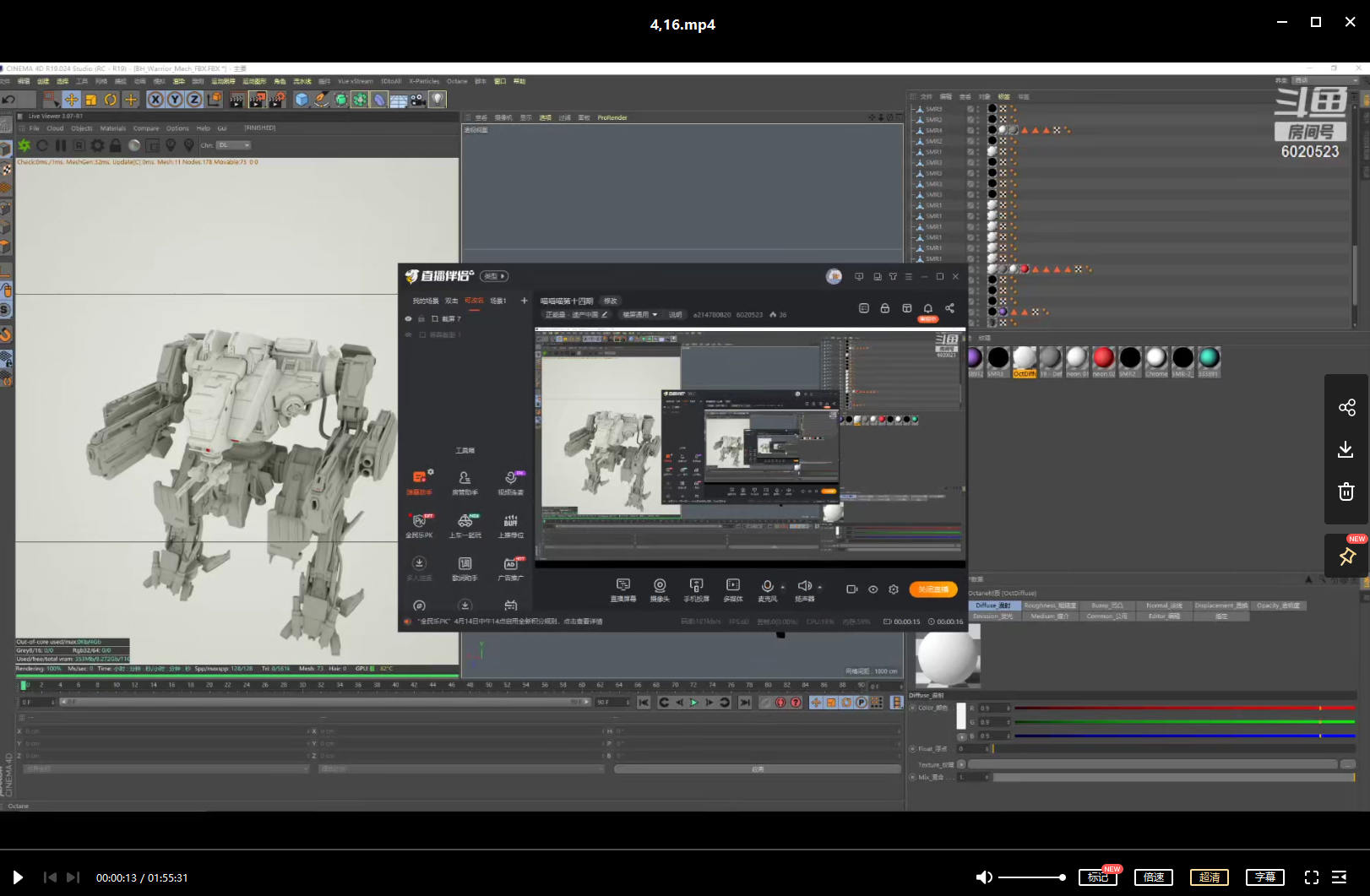The height and width of the screenshot is (896, 1370).
Task: Skip to the next video
Action: coord(73,877)
